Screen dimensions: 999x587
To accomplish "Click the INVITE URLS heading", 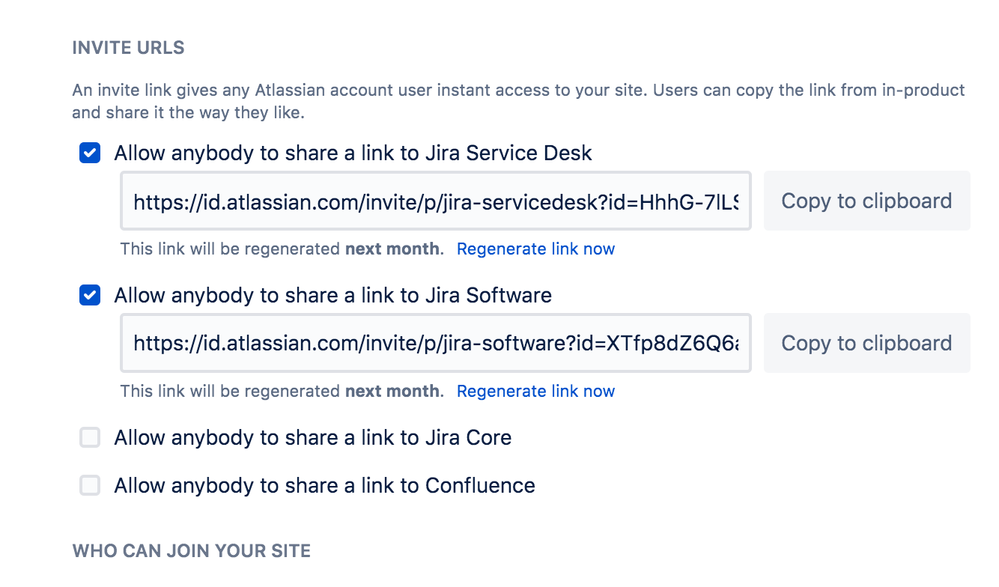I will click(x=128, y=48).
